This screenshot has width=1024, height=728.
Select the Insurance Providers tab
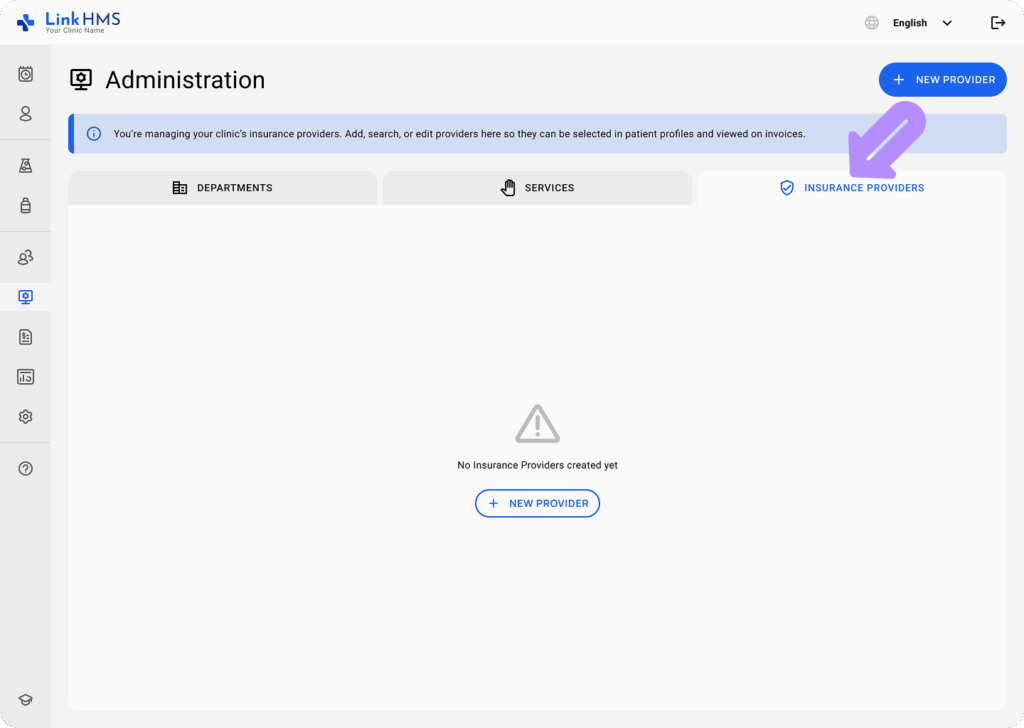click(x=852, y=188)
